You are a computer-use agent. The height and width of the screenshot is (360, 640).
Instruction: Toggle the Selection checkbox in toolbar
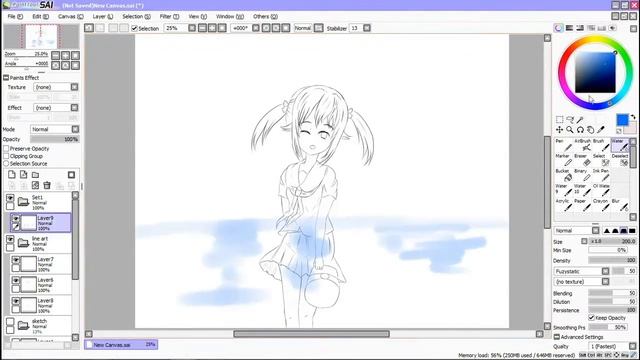tap(134, 28)
